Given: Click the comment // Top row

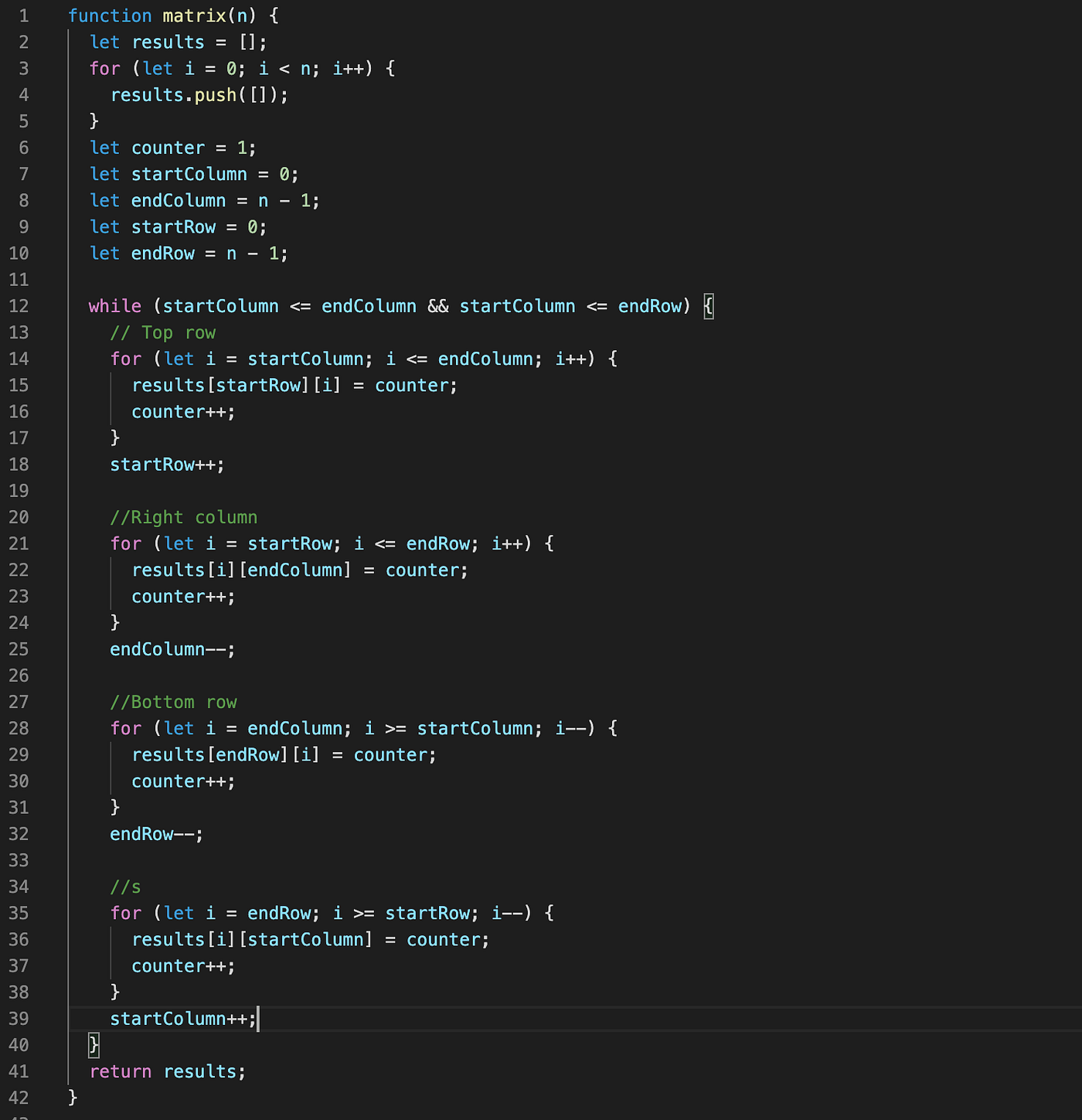Looking at the screenshot, I should [162, 332].
